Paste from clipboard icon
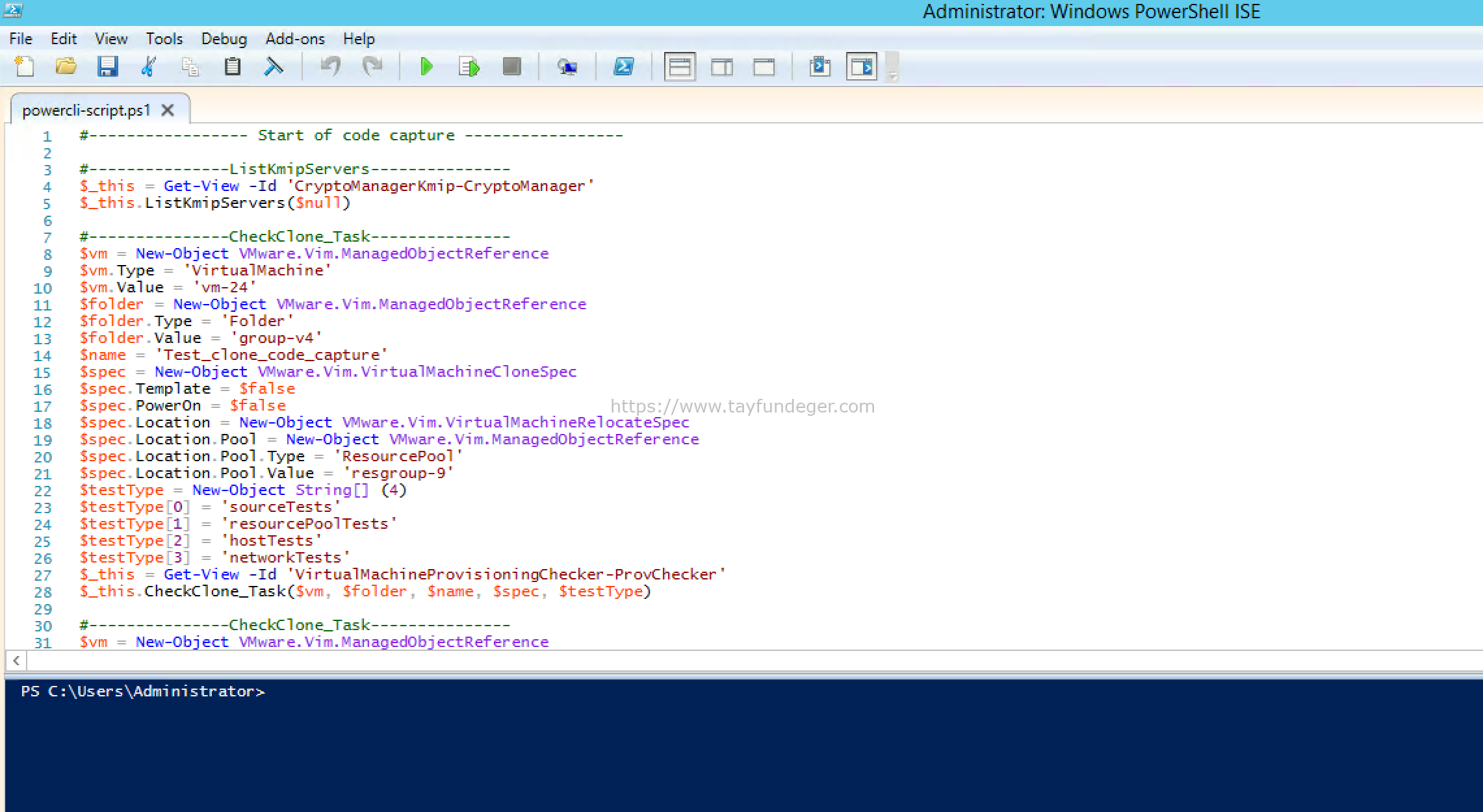Viewport: 1483px width, 812px height. pyautogui.click(x=232, y=67)
